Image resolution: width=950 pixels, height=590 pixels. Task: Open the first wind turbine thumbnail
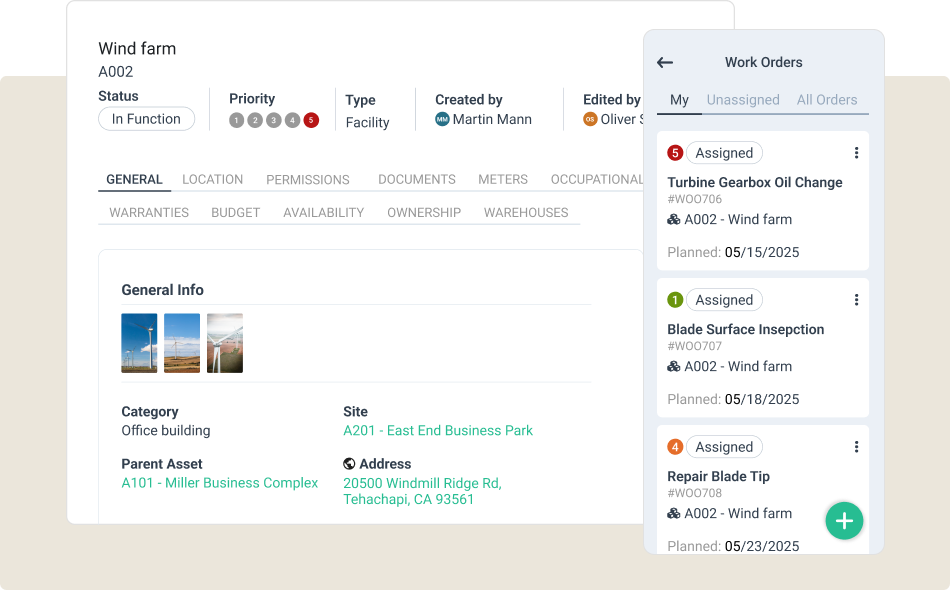tap(139, 343)
